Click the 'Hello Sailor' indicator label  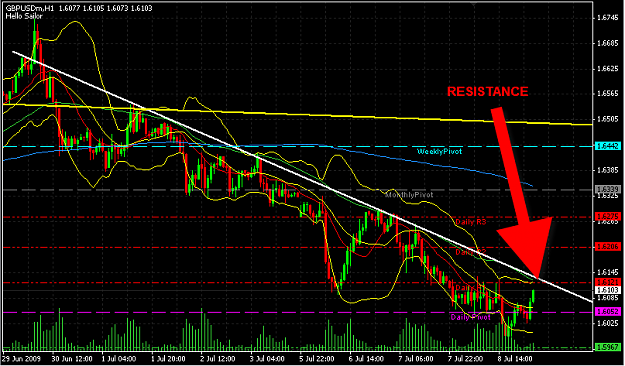[x=24, y=16]
